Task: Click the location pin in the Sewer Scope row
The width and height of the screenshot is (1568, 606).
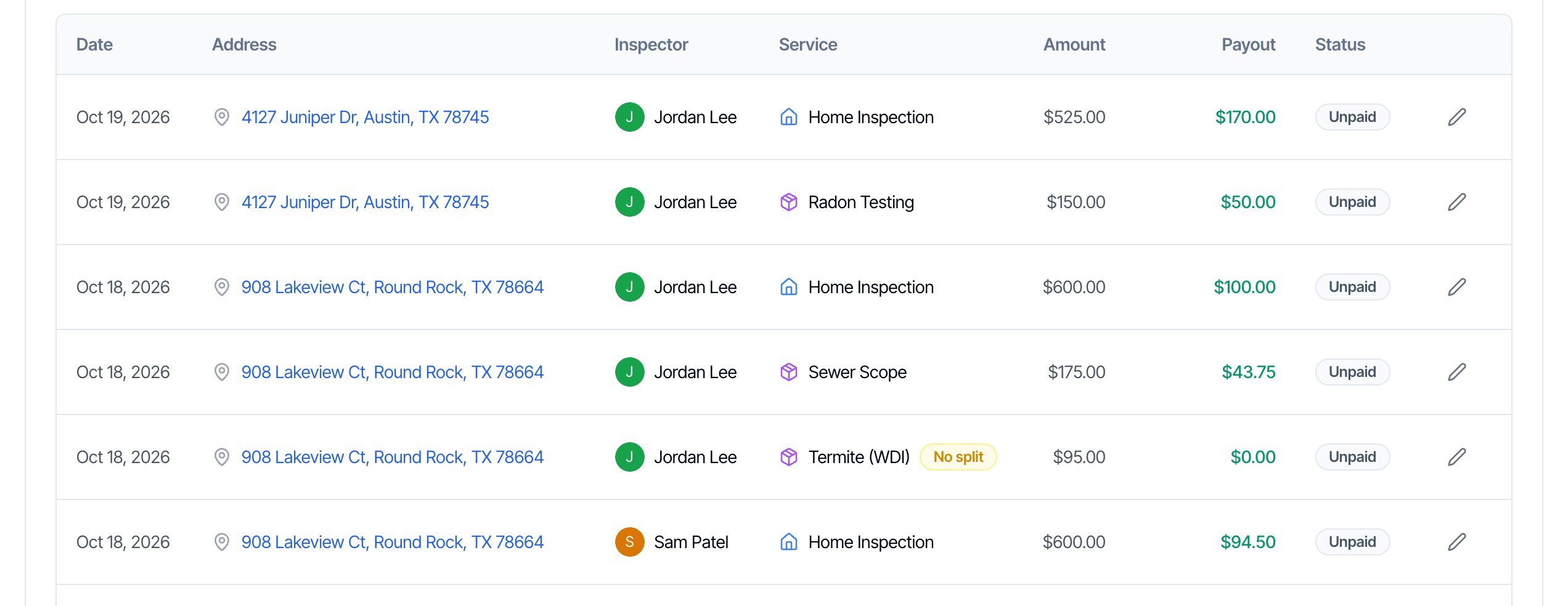Action: (x=221, y=372)
